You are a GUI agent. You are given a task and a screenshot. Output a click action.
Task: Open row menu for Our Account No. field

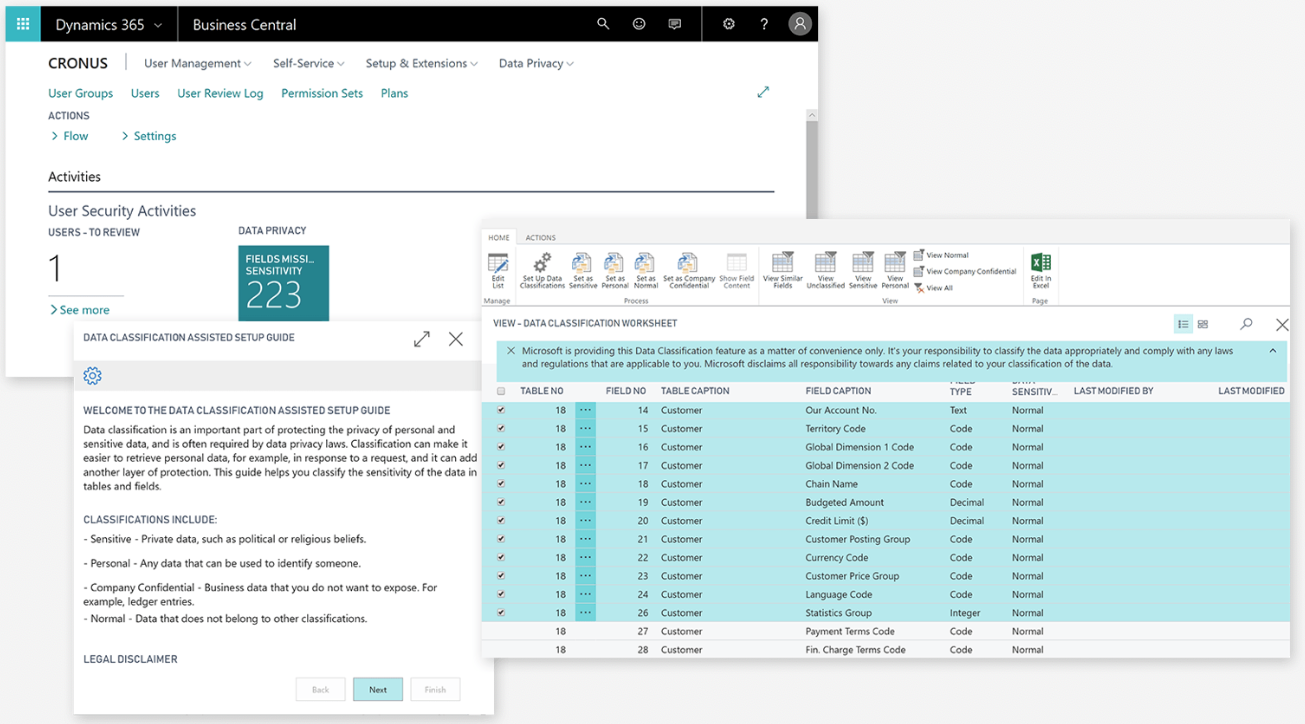tap(585, 410)
